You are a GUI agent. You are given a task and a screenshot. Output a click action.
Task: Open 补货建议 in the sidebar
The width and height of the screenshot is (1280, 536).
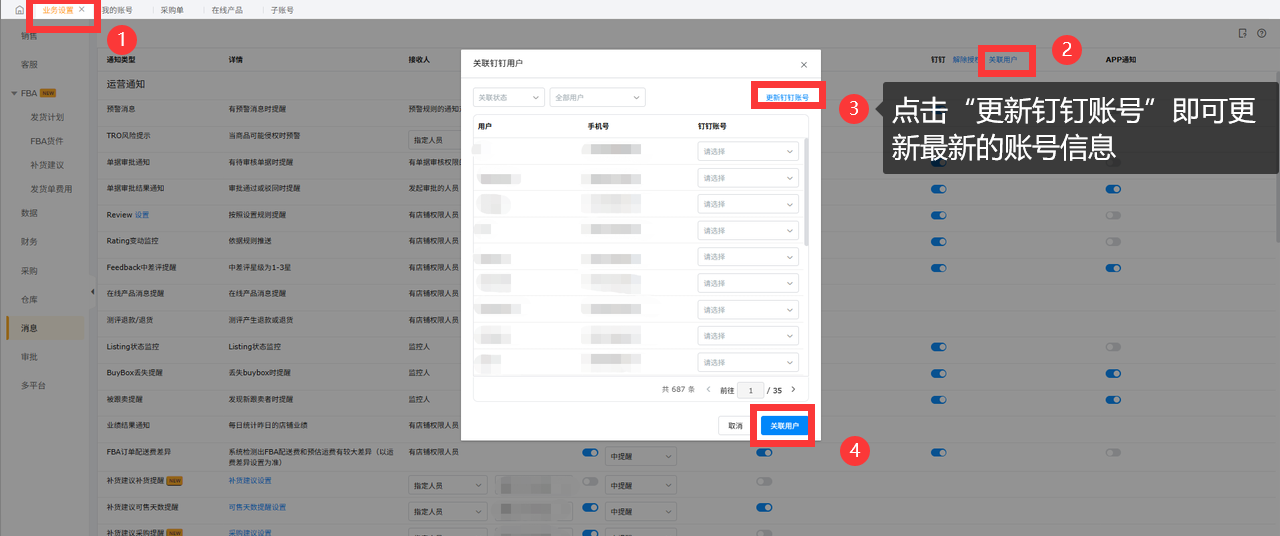(x=46, y=165)
